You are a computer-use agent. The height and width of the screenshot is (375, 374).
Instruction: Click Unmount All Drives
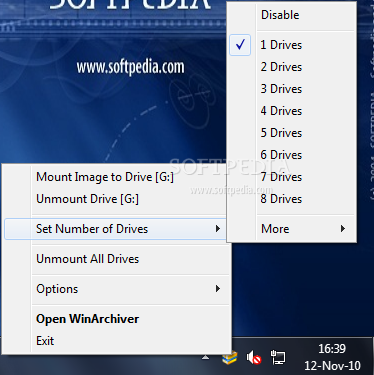(117, 259)
